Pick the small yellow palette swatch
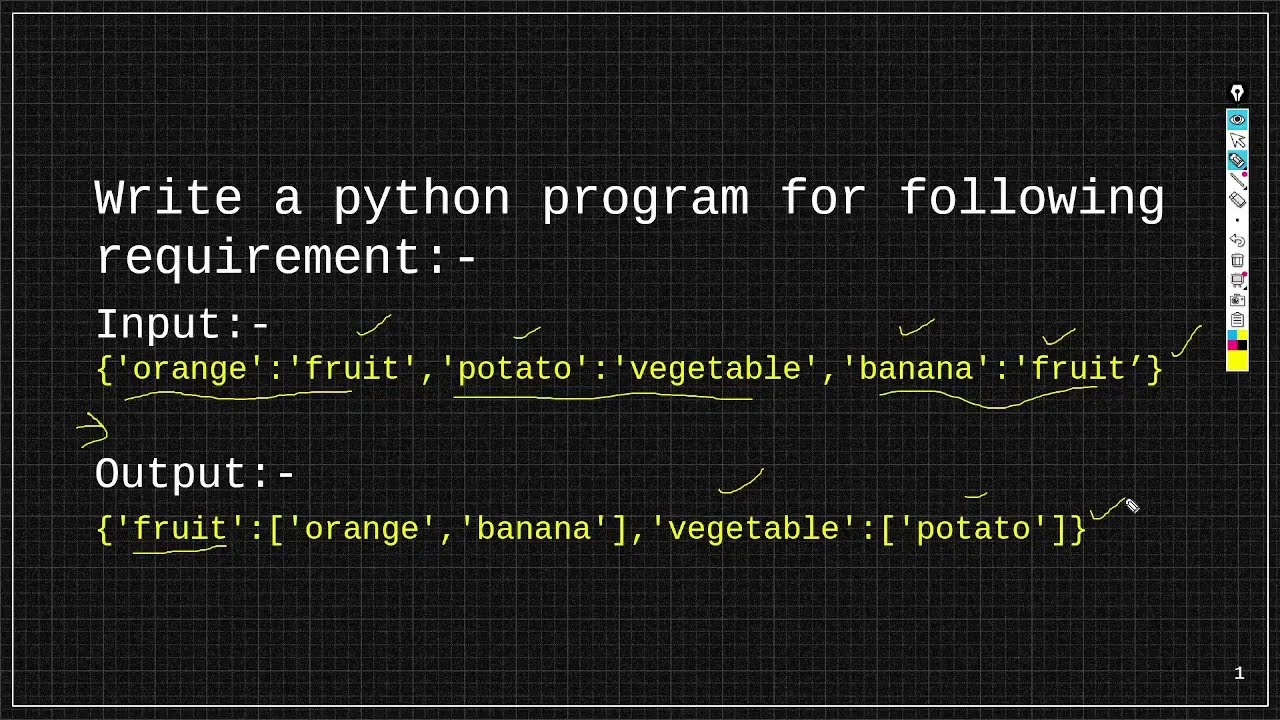Viewport: 1280px width, 720px height. (1242, 335)
